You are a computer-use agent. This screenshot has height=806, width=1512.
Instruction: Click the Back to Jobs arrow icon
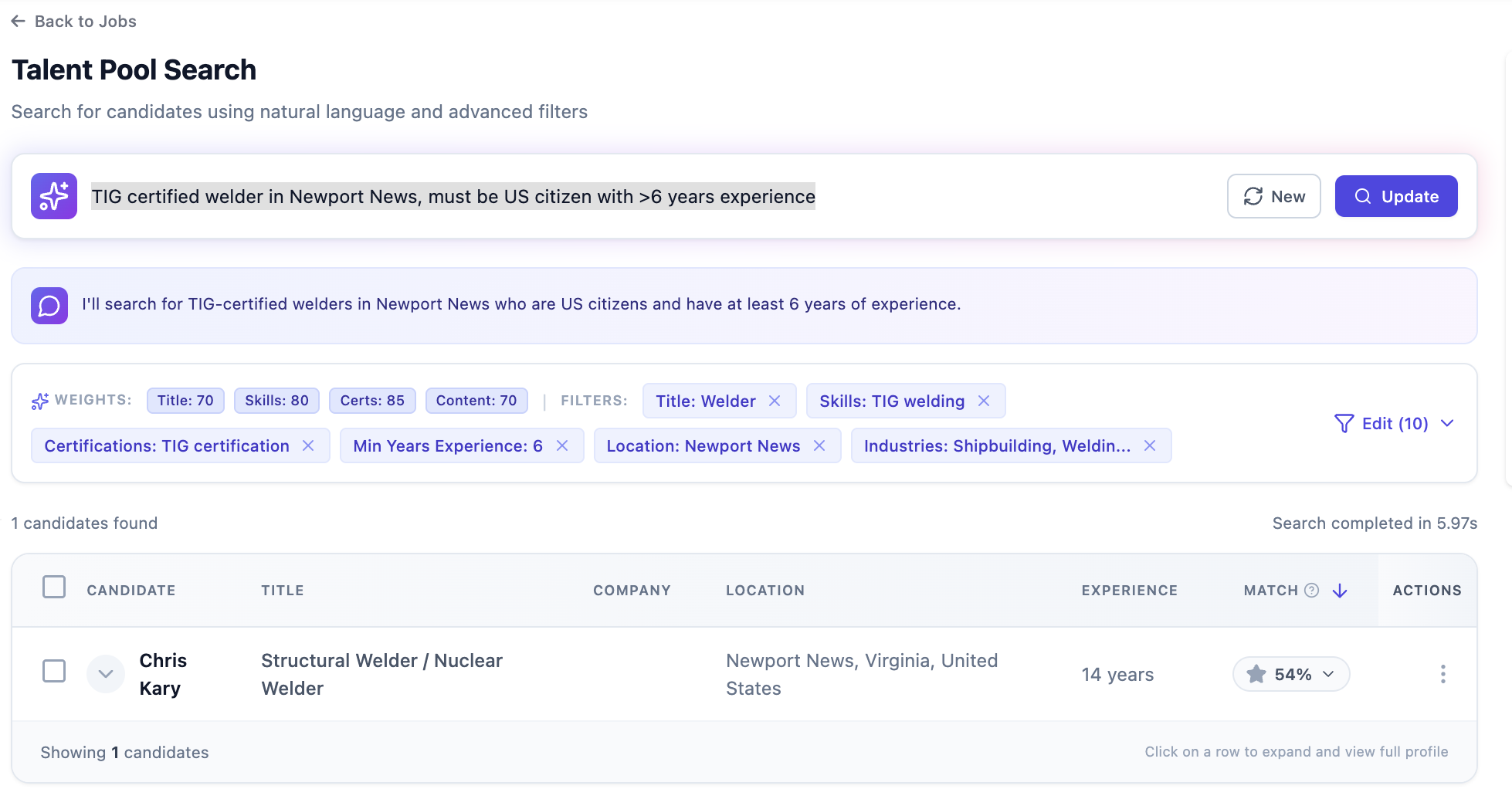coord(19,21)
